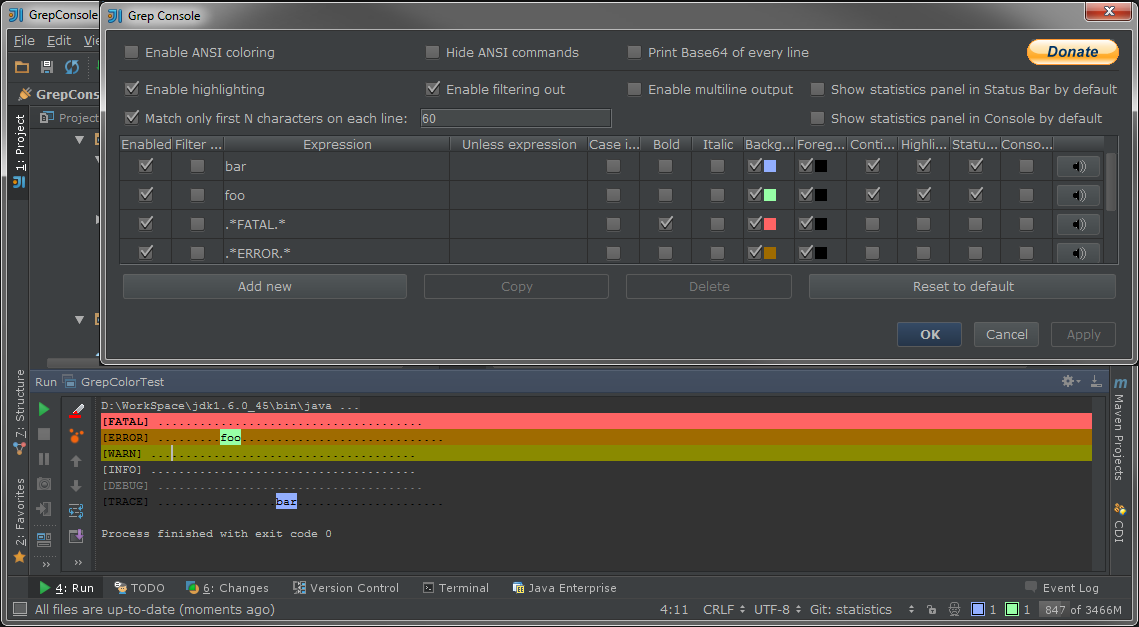Click the Donate button

[x=1073, y=52]
